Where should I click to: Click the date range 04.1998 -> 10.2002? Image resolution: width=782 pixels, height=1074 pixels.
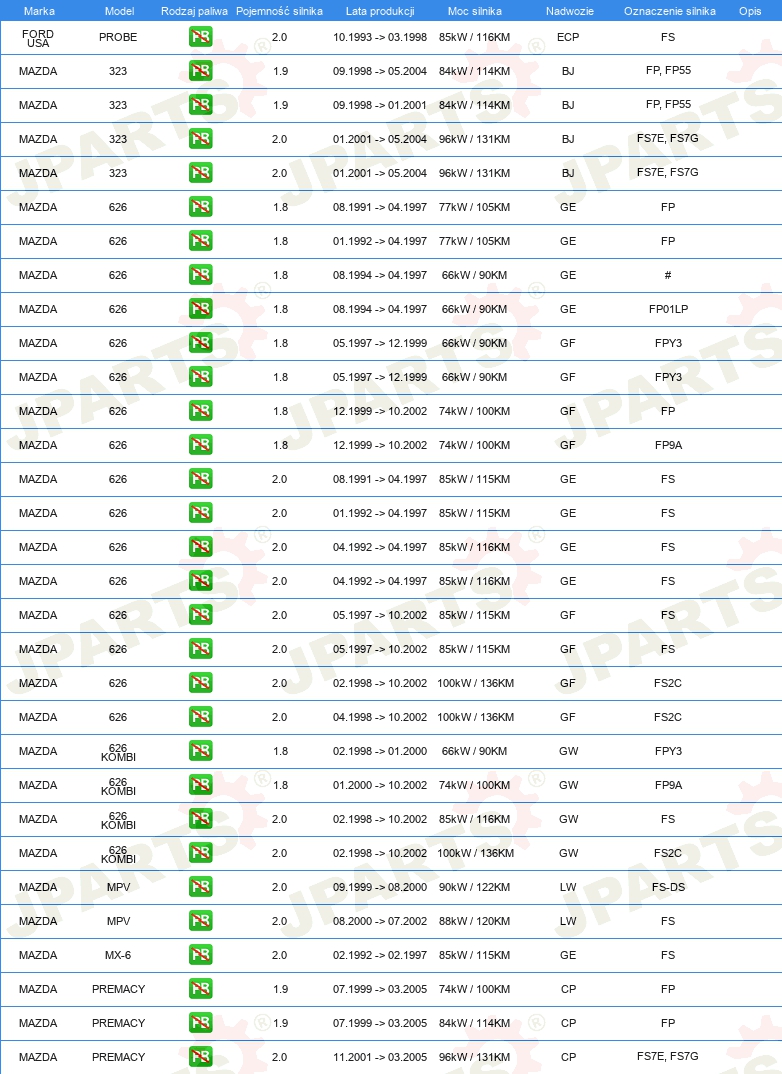380,717
